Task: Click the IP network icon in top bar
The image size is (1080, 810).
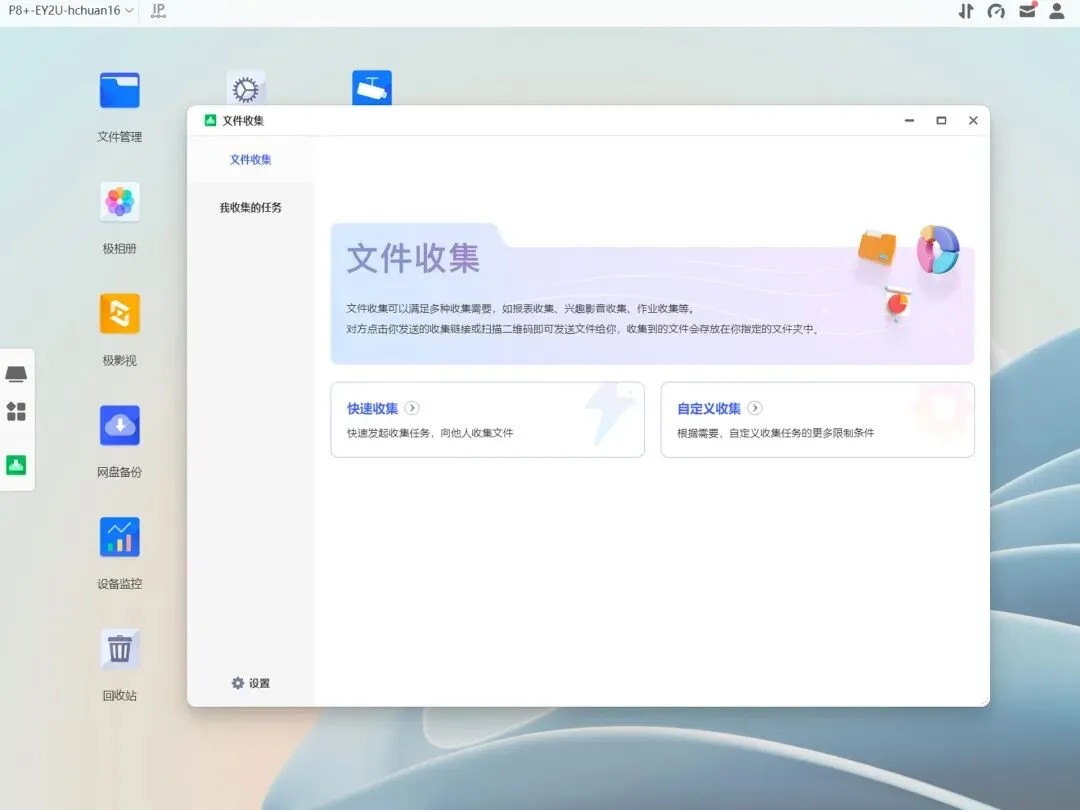Action: point(158,10)
